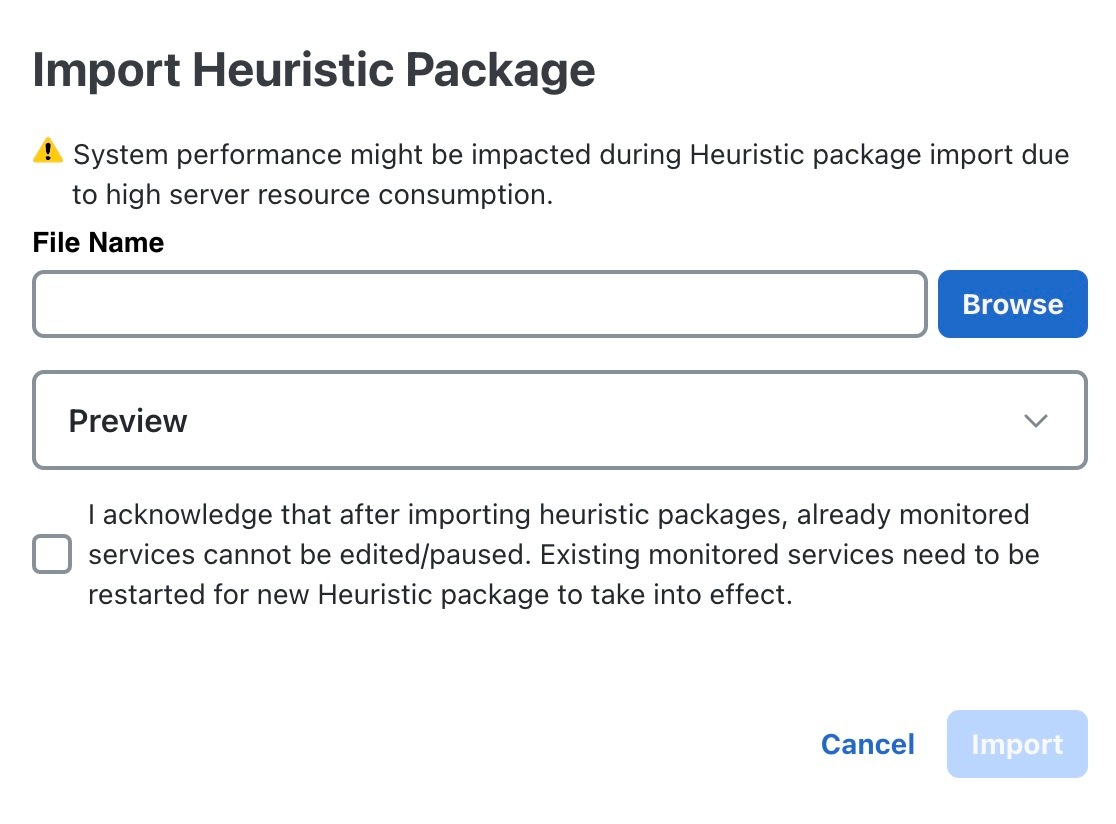Click the 'I acknowledge that after importing' text line
The width and height of the screenshot is (1116, 824).
[x=559, y=514]
